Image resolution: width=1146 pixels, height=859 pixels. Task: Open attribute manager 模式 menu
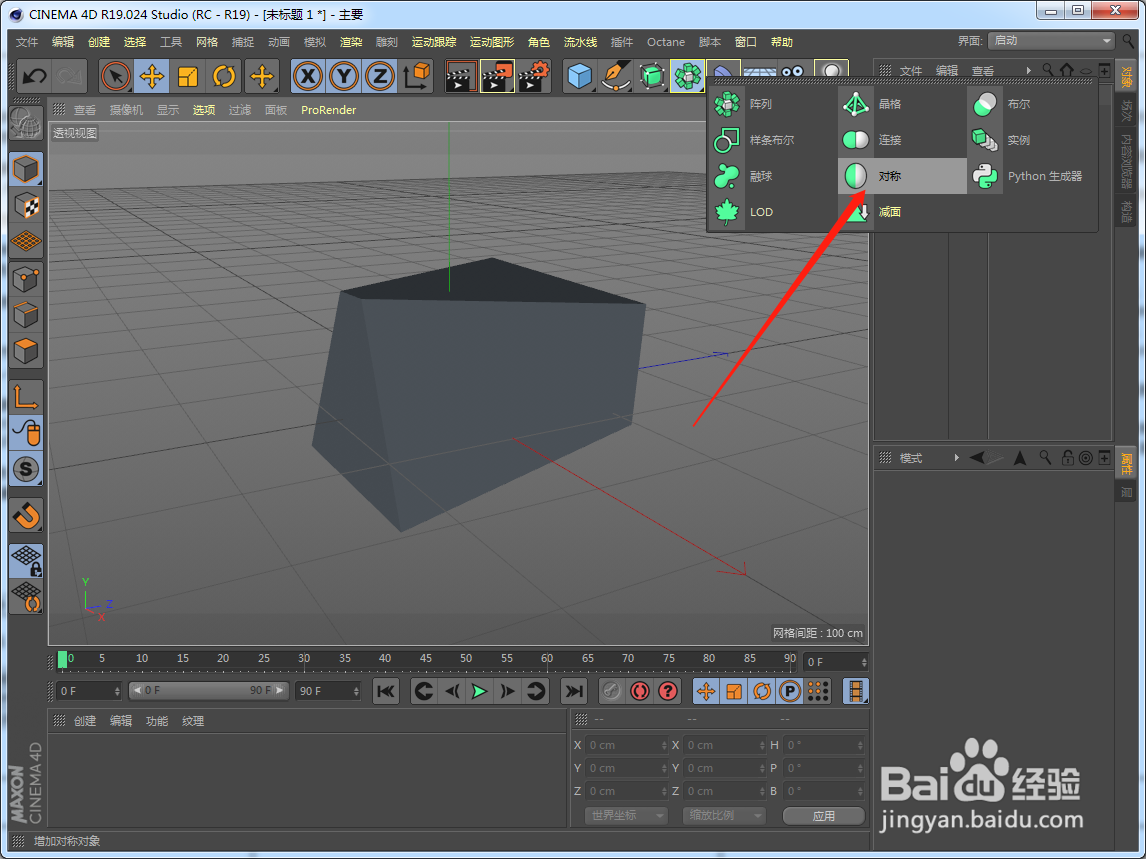coord(911,458)
